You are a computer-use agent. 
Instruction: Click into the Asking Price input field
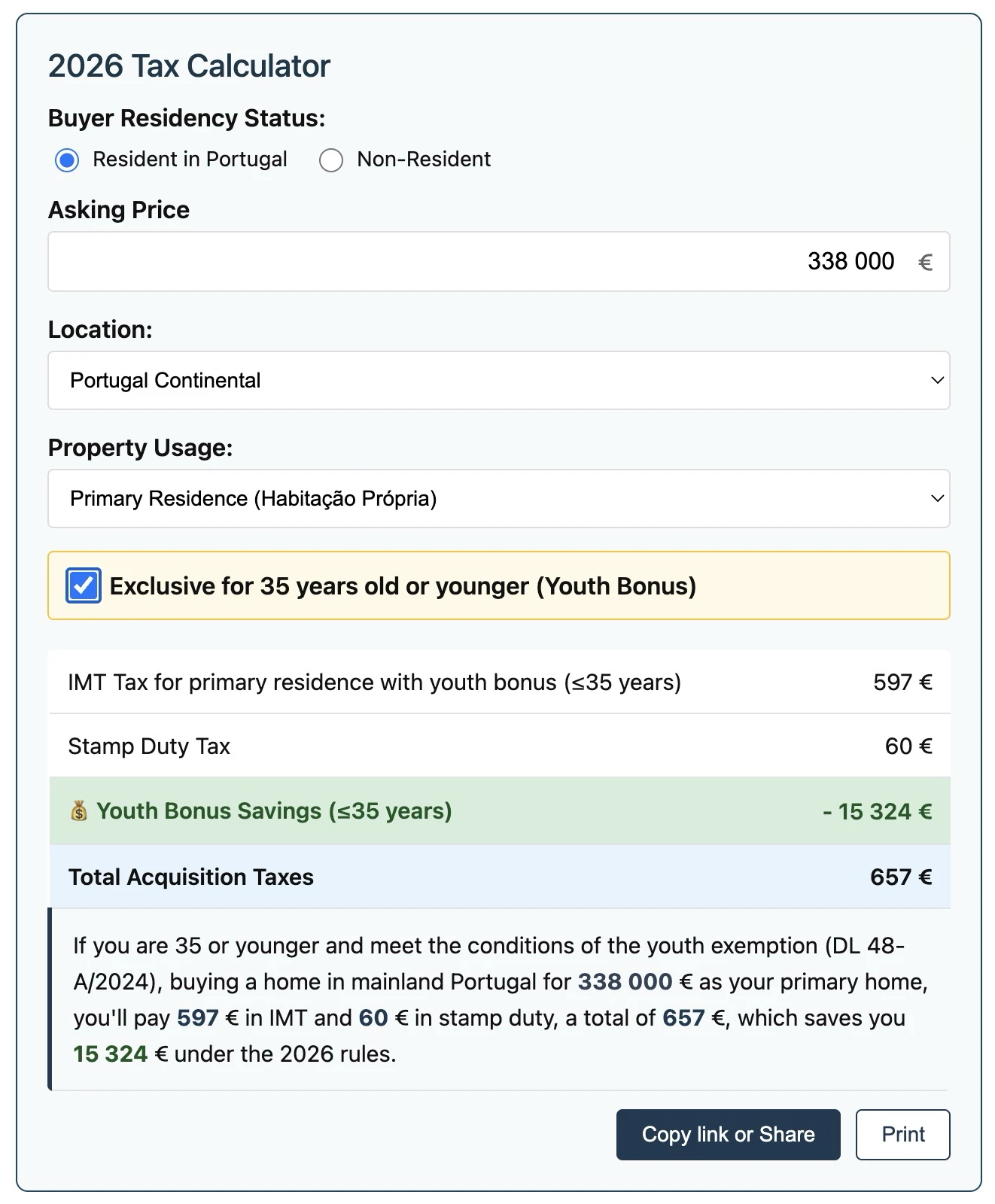click(498, 261)
